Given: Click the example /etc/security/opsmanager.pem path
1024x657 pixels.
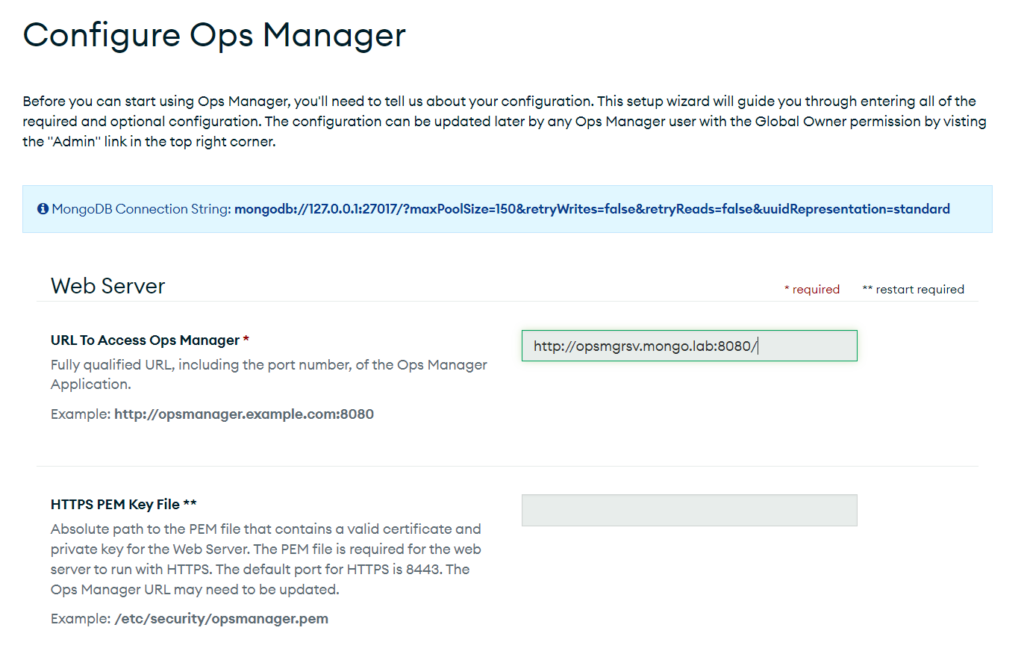Looking at the screenshot, I should pos(221,618).
